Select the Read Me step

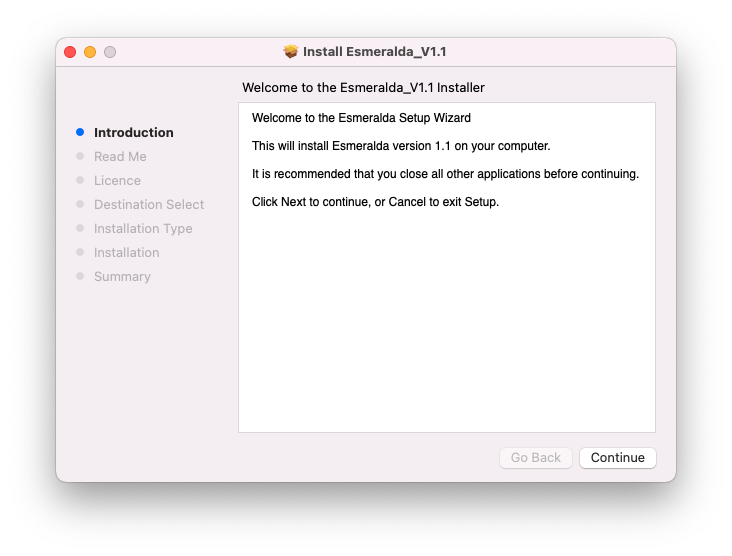tap(120, 156)
